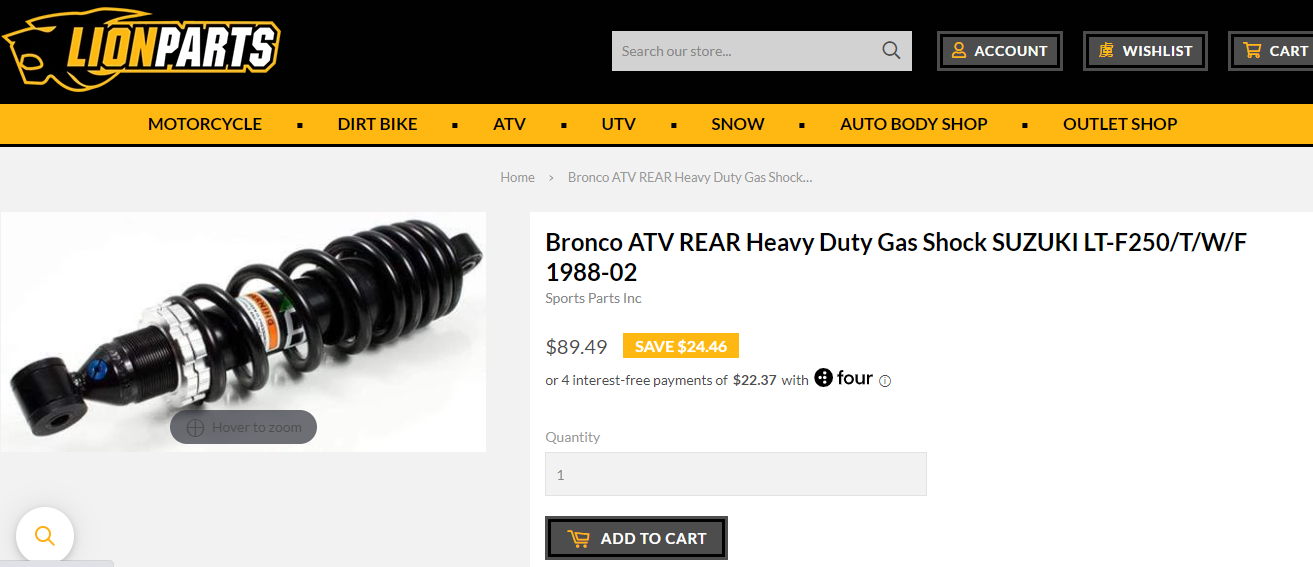Click the shock absorber product image
This screenshot has height=567, width=1313.
[x=243, y=332]
